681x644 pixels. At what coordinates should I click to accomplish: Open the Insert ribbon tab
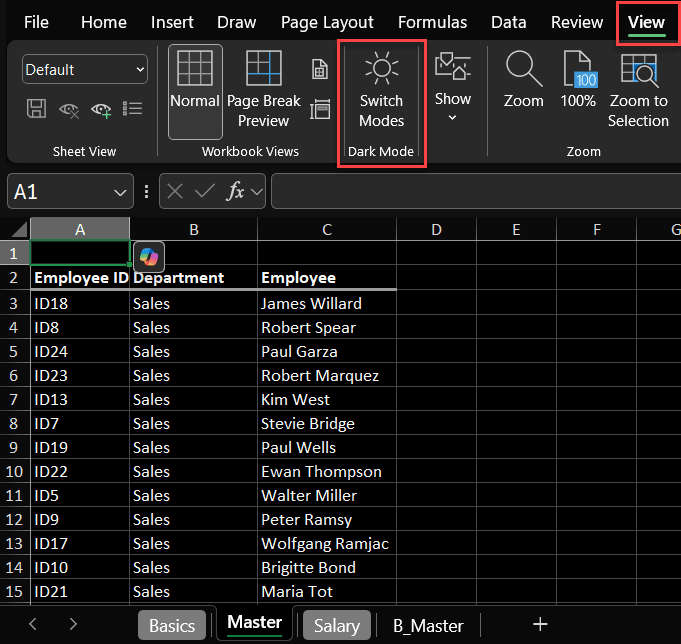172,22
